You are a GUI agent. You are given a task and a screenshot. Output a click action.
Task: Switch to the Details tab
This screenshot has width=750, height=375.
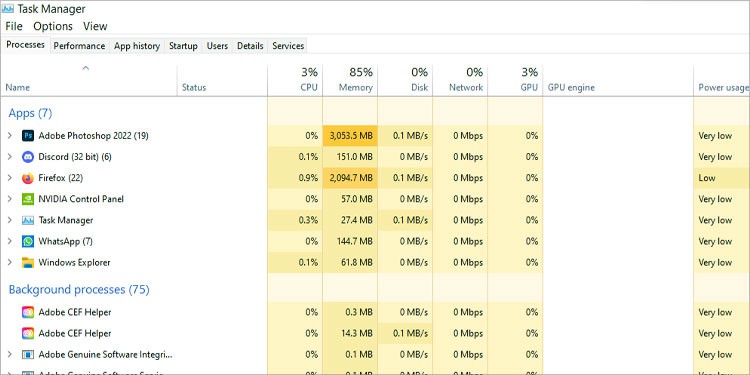click(250, 46)
